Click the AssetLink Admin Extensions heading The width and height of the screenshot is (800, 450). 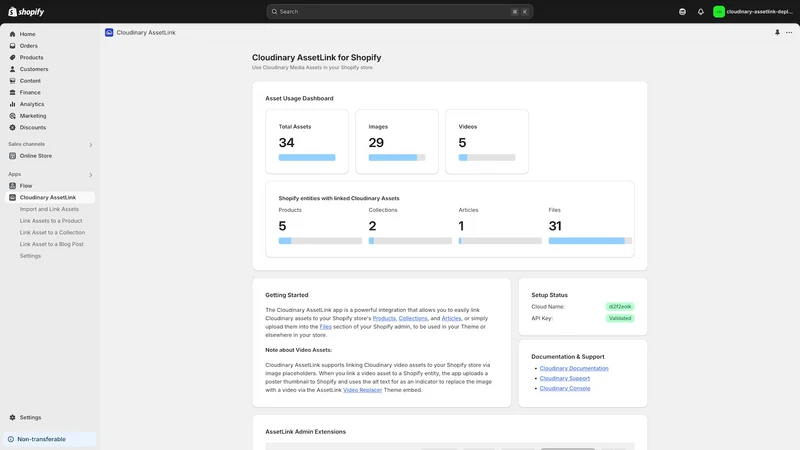pyautogui.click(x=306, y=432)
